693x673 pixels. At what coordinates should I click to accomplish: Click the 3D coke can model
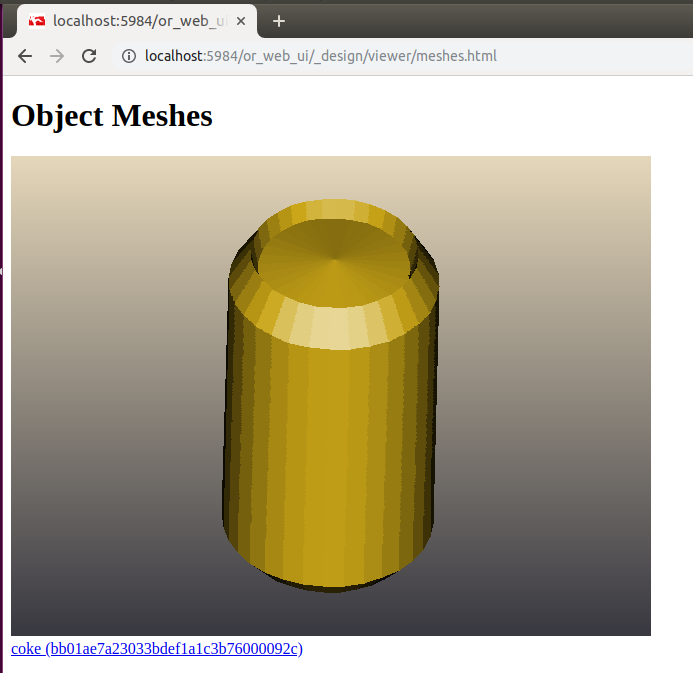coord(331,395)
